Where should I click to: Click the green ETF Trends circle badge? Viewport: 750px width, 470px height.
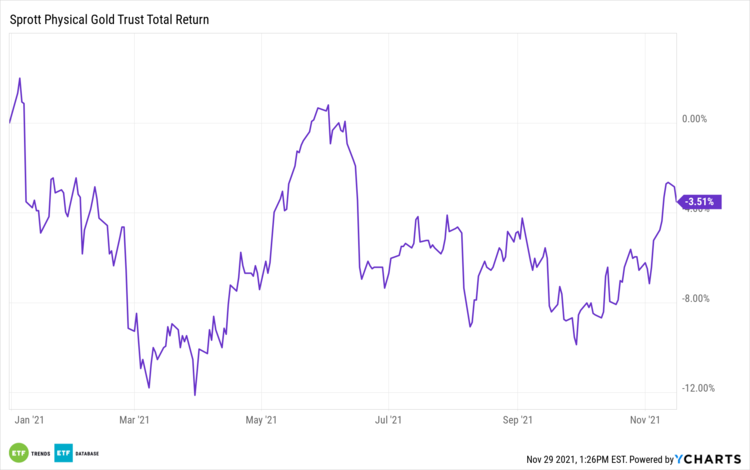pos(18,452)
